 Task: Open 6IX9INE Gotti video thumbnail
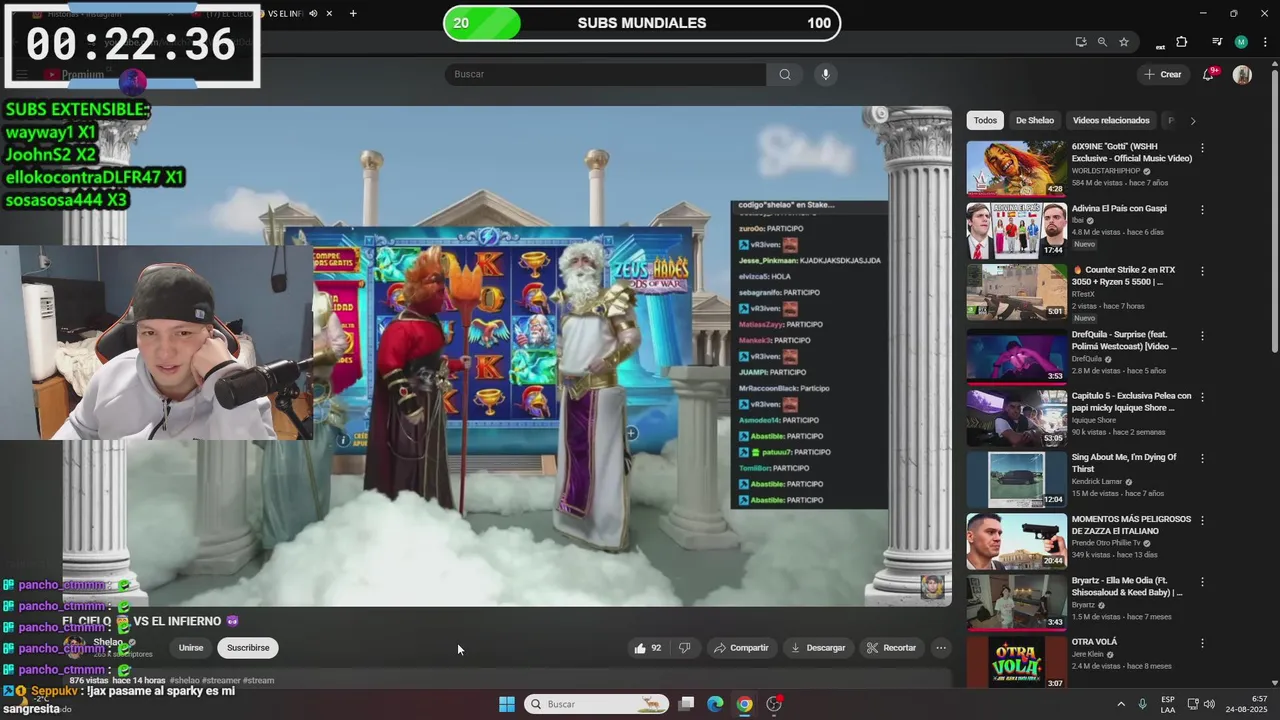[x=1016, y=168]
